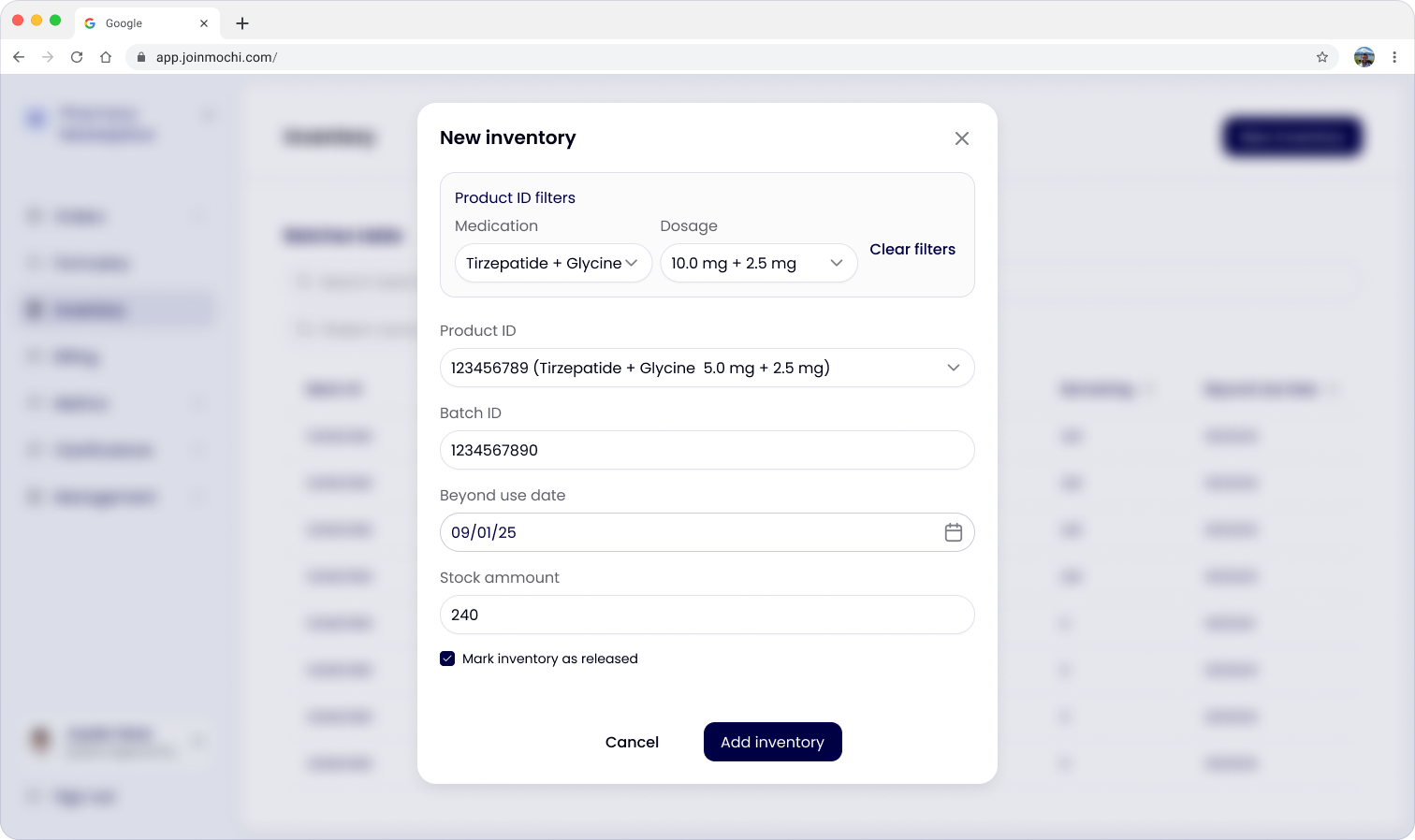1415x840 pixels.
Task: Open the browser home page
Action: [x=106, y=57]
